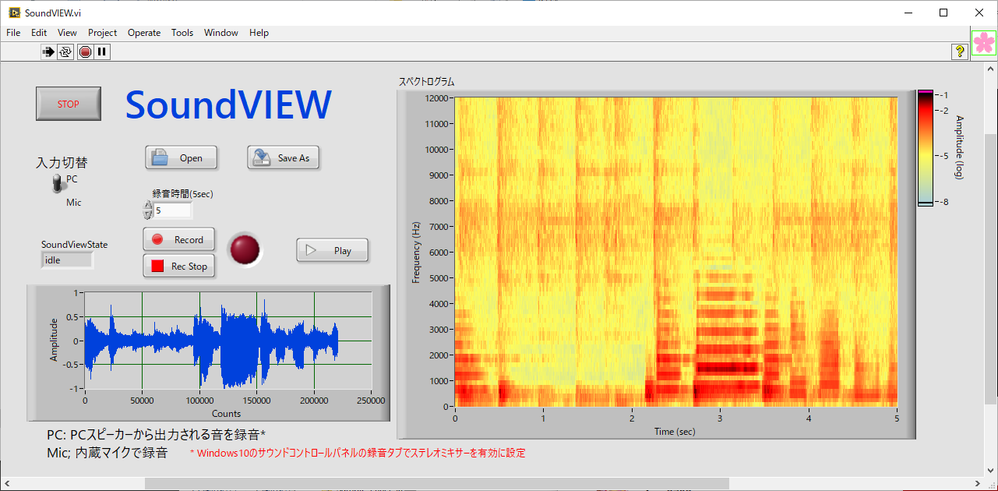
Task: Click the 入力切替 label
Action: (62, 162)
